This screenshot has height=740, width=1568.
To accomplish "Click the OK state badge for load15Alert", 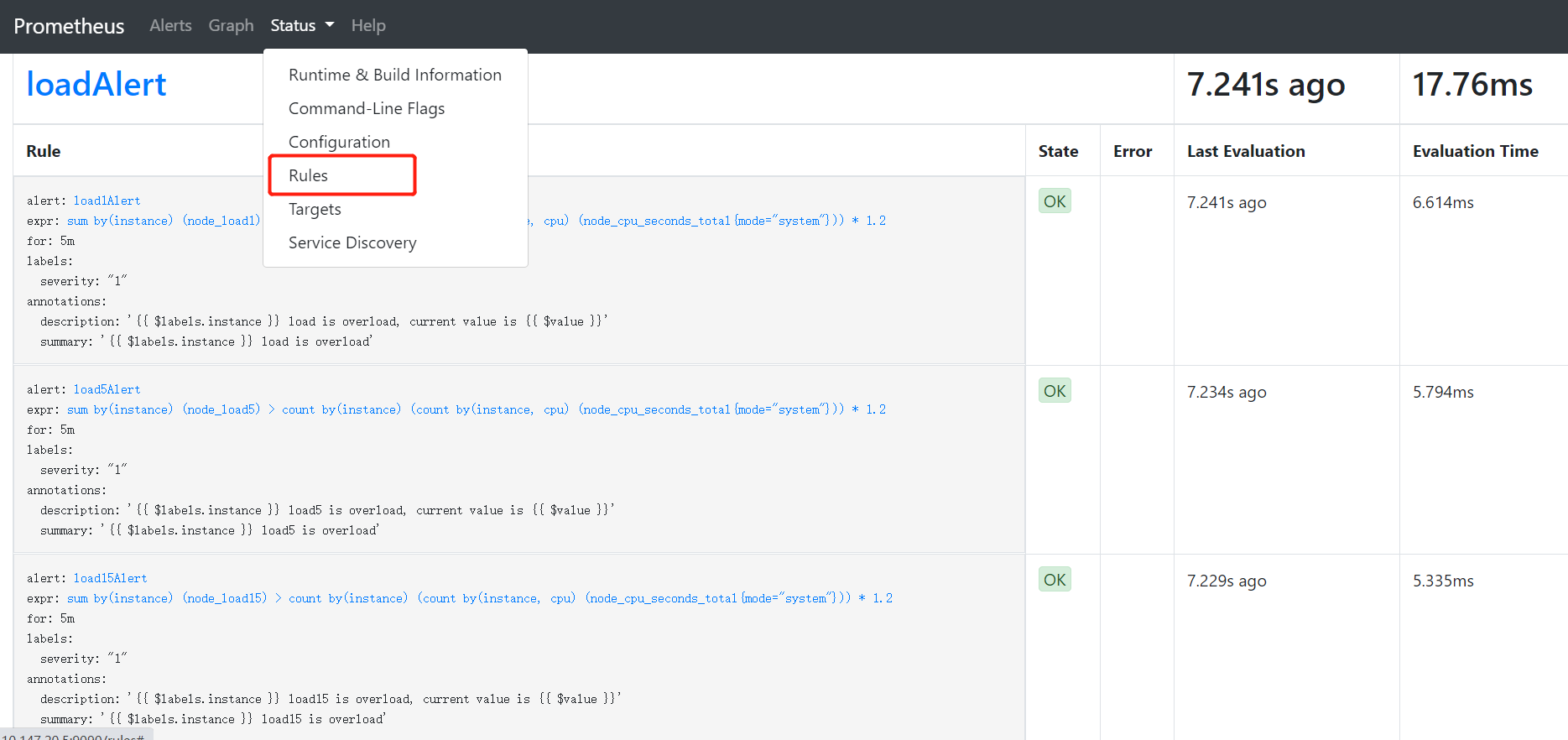I will (x=1055, y=580).
